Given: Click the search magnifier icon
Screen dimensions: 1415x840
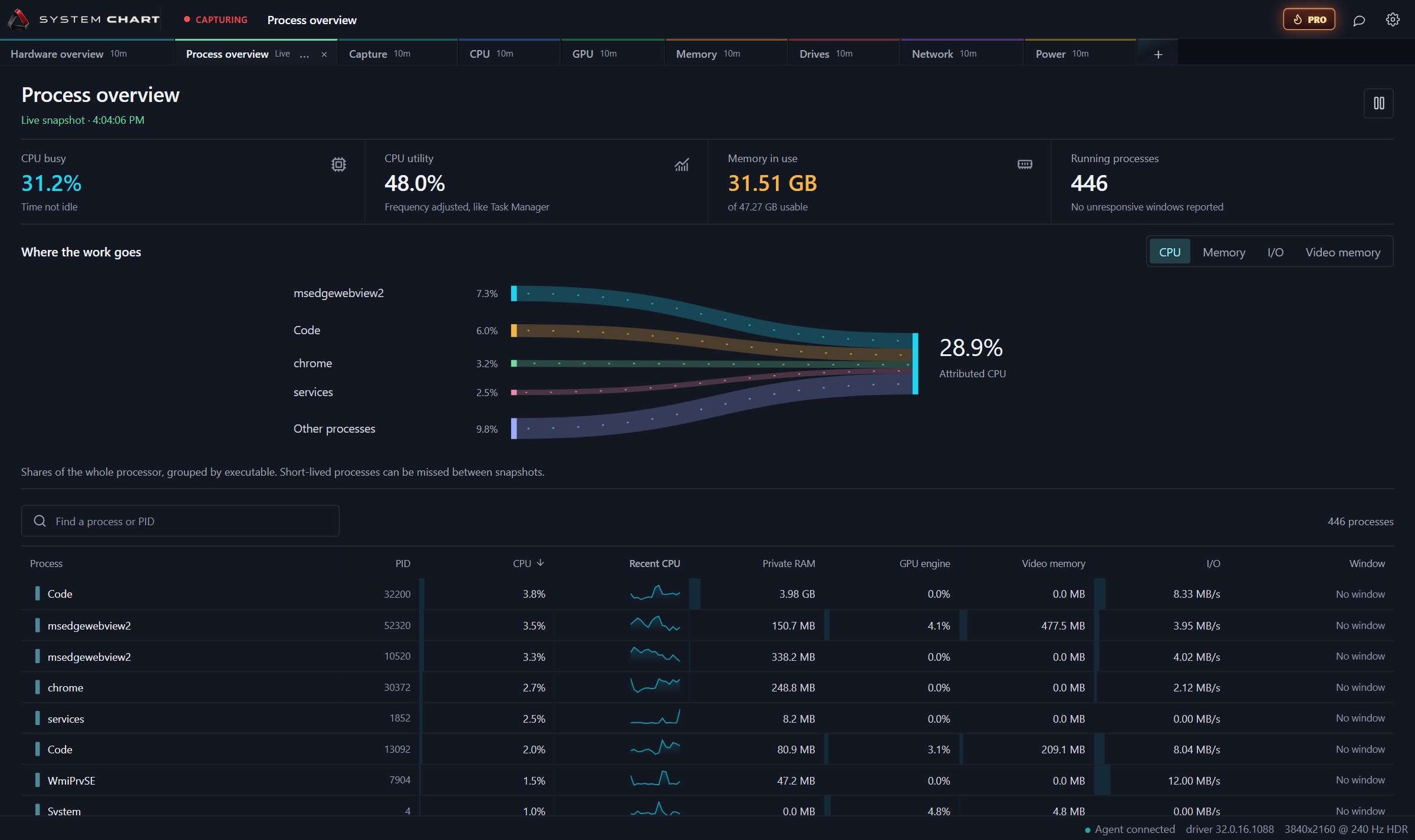Looking at the screenshot, I should (x=40, y=521).
